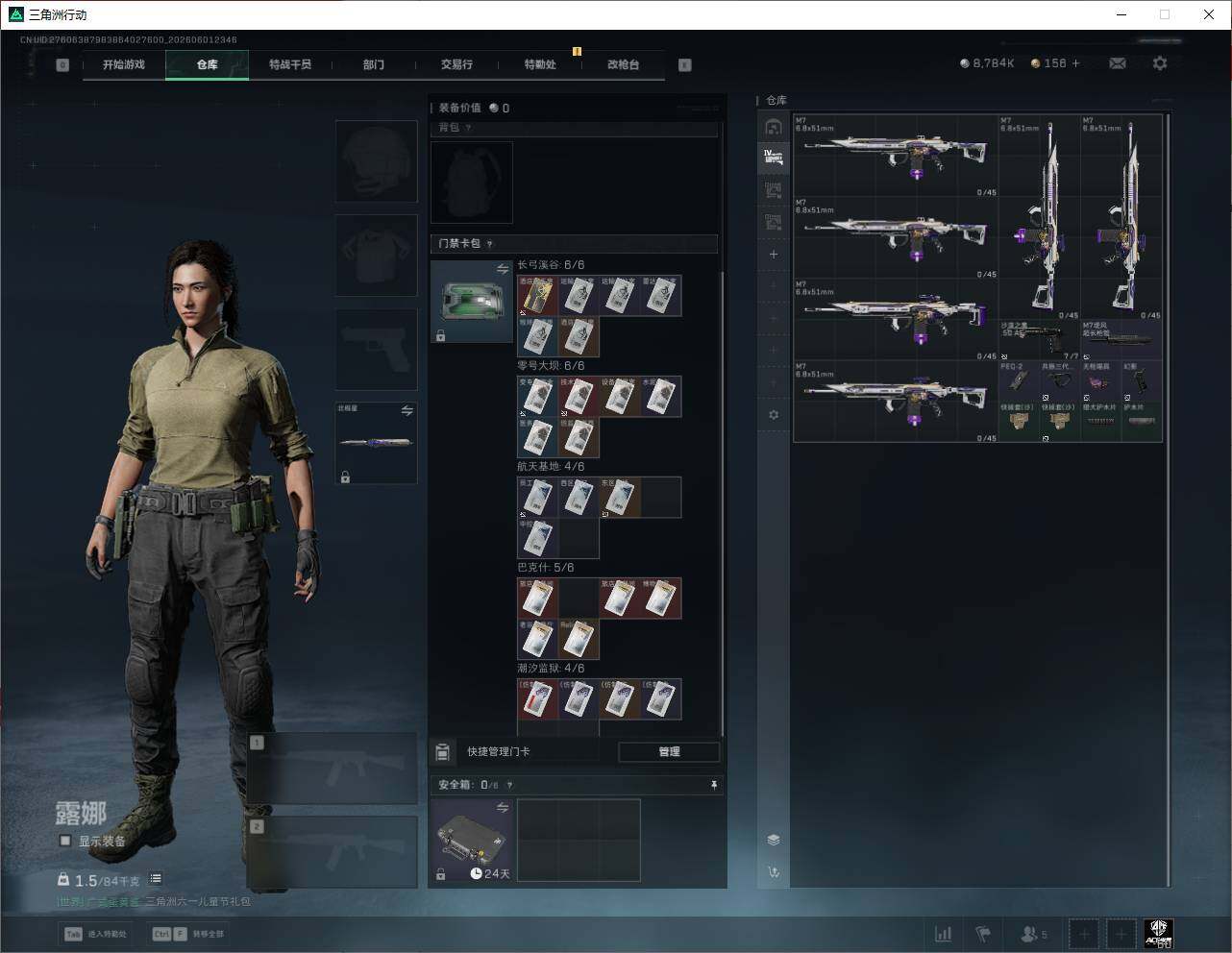The image size is (1232, 953).
Task: Select the first keycard under 潮汐监狱
Action: point(538,699)
